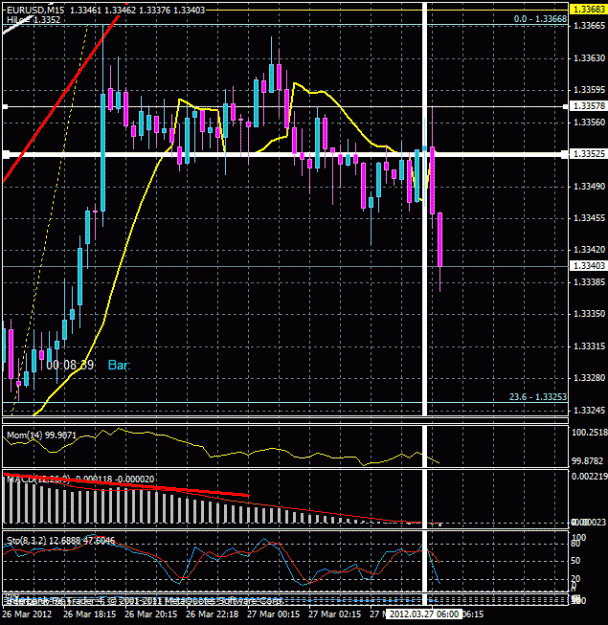Click the 26 Mar 18:15 time label
The image size is (608, 625).
89,614
